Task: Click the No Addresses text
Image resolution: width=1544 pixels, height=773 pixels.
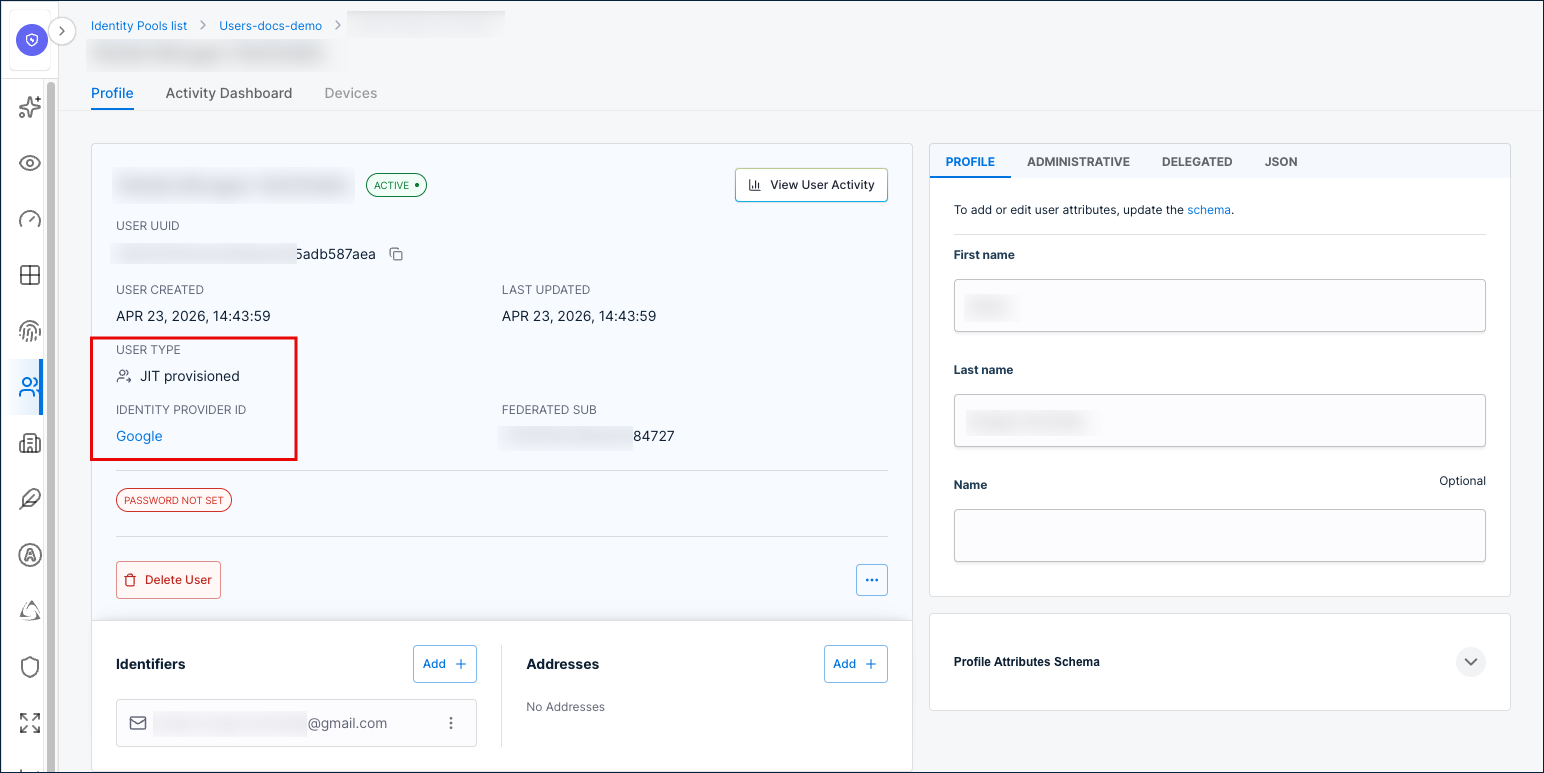Action: pos(566,707)
